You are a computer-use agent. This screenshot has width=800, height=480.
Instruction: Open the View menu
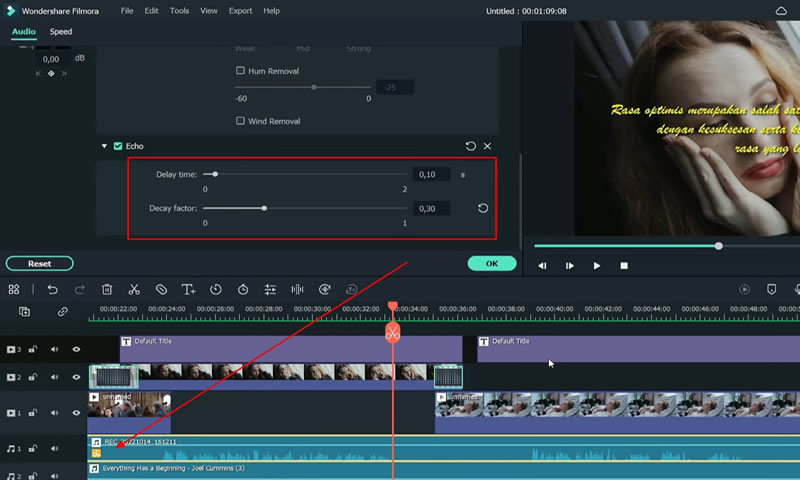pyautogui.click(x=208, y=11)
